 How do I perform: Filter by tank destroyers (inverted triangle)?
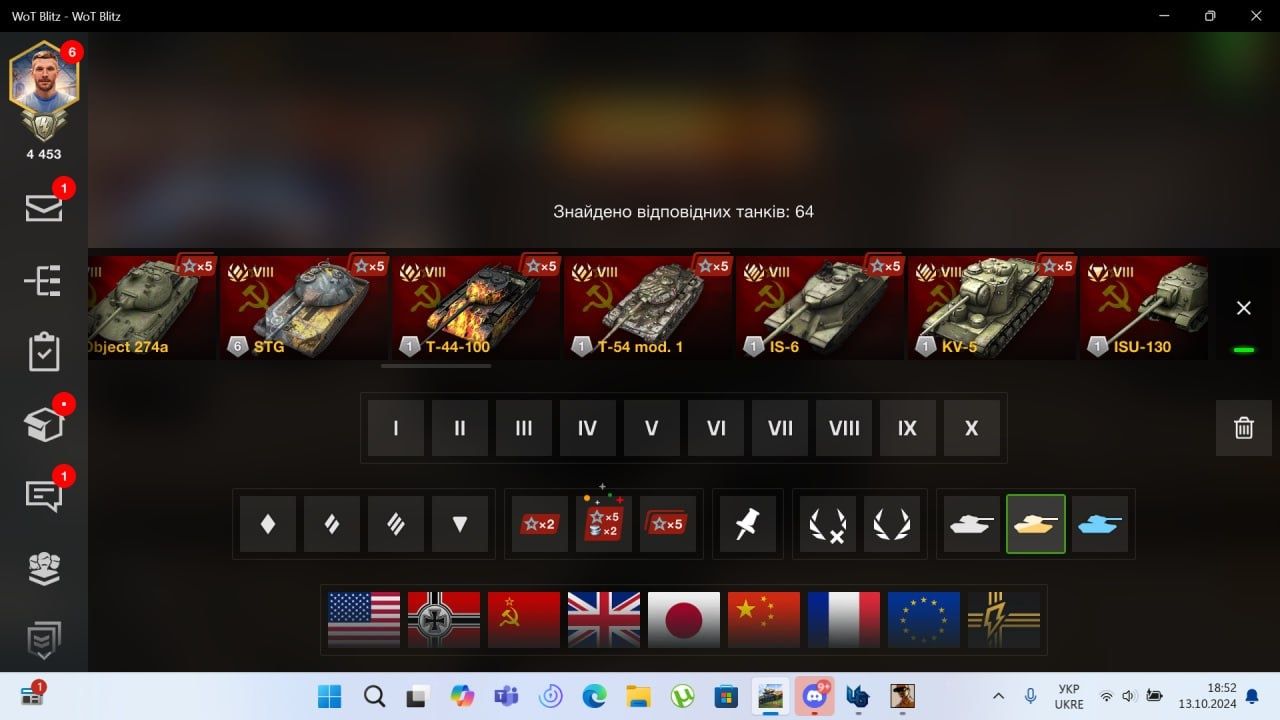[460, 524]
